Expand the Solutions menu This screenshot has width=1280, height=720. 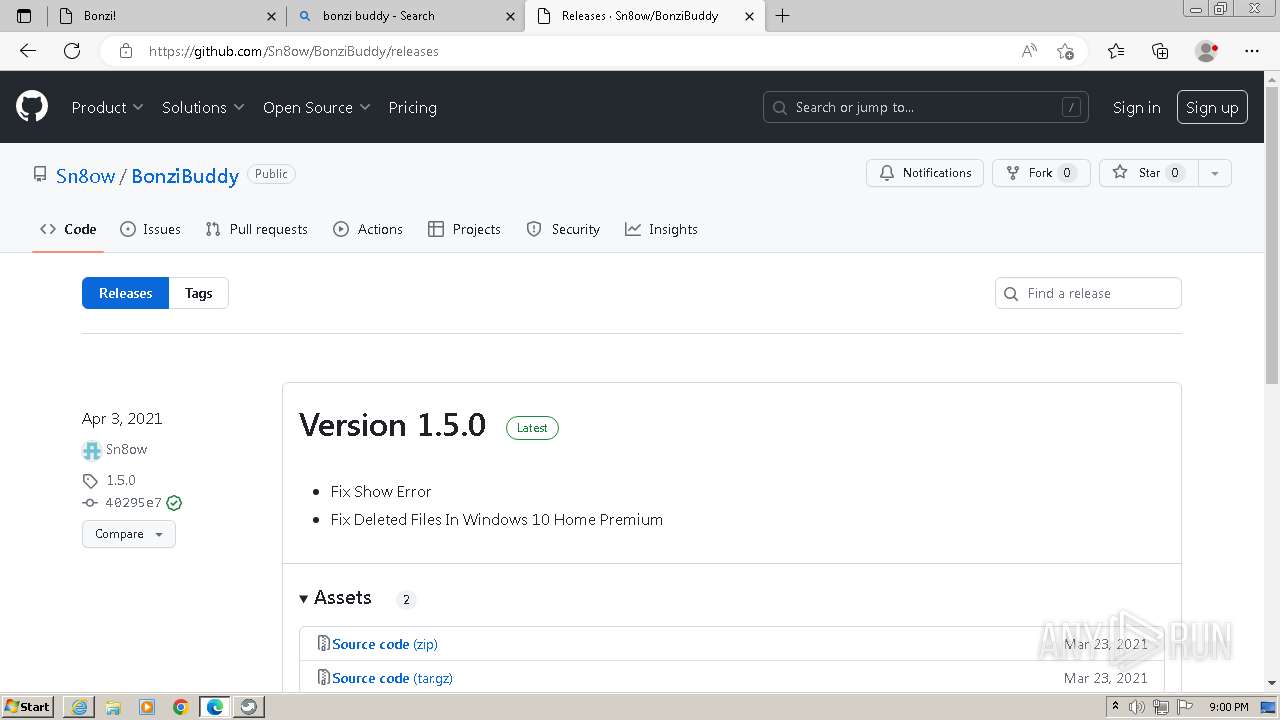click(203, 107)
